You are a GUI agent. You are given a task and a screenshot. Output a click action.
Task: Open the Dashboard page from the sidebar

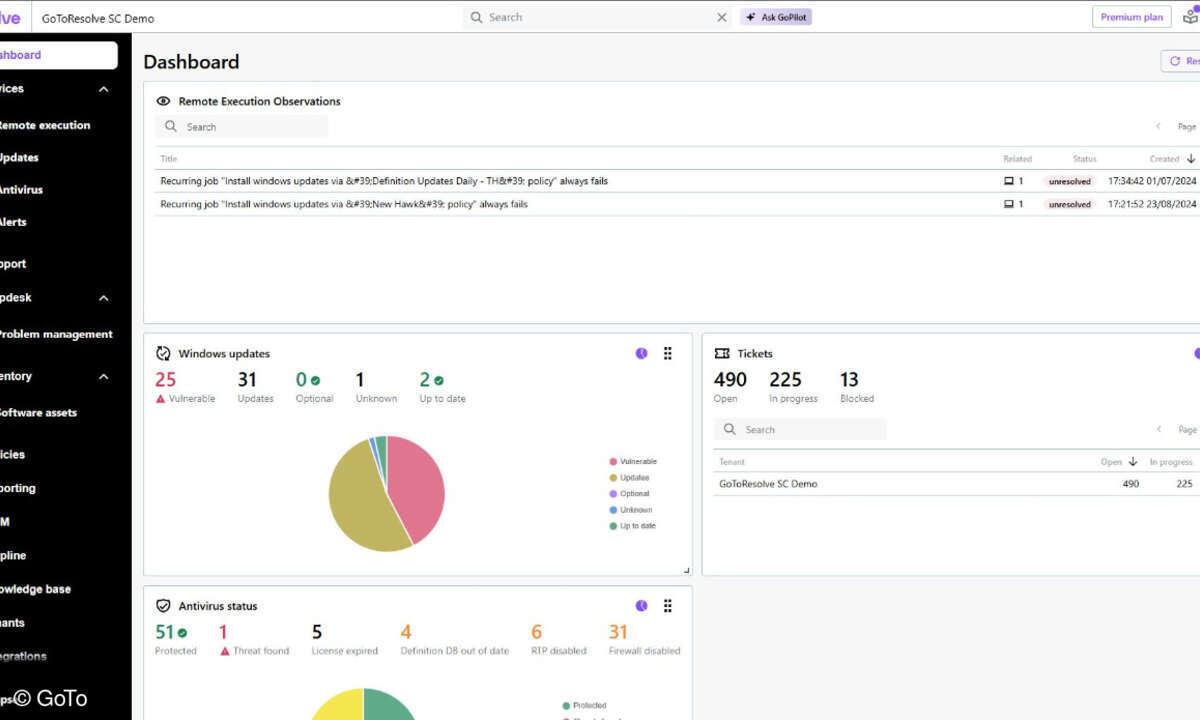click(58, 55)
